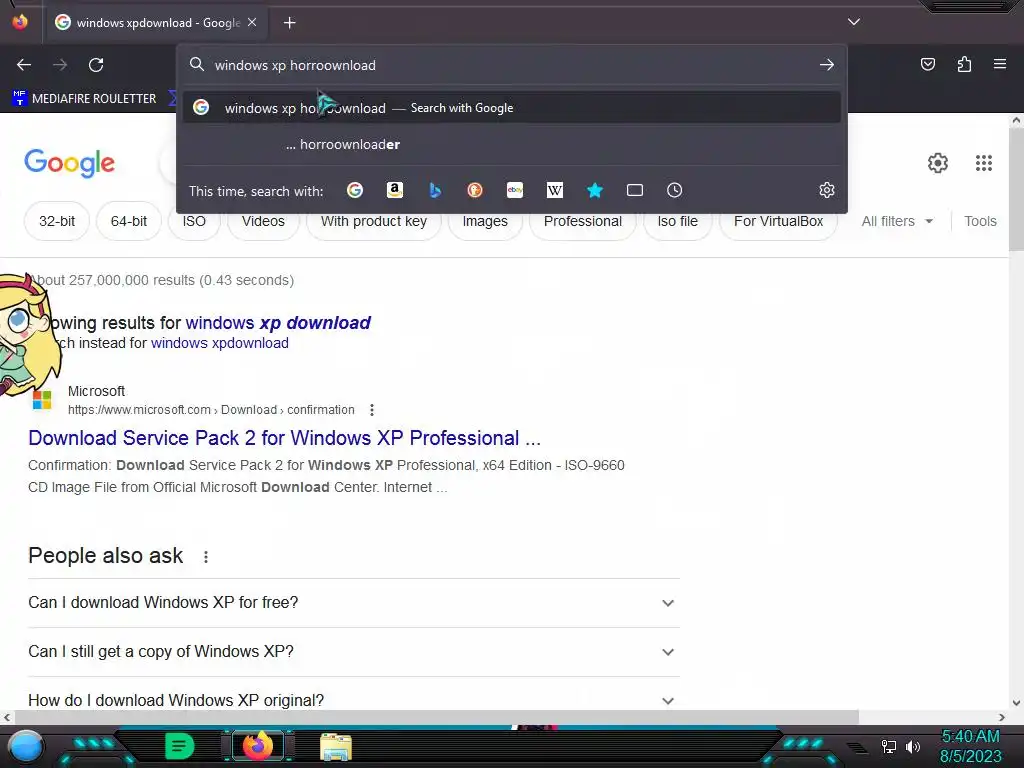Open Google quick settings gear
The image size is (1024, 768).
click(938, 163)
